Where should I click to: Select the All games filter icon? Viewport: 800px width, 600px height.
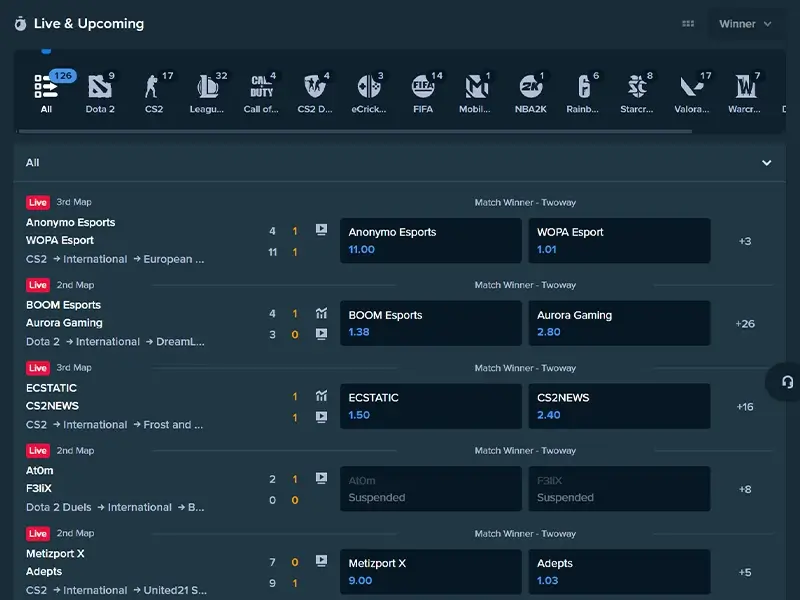[x=46, y=87]
